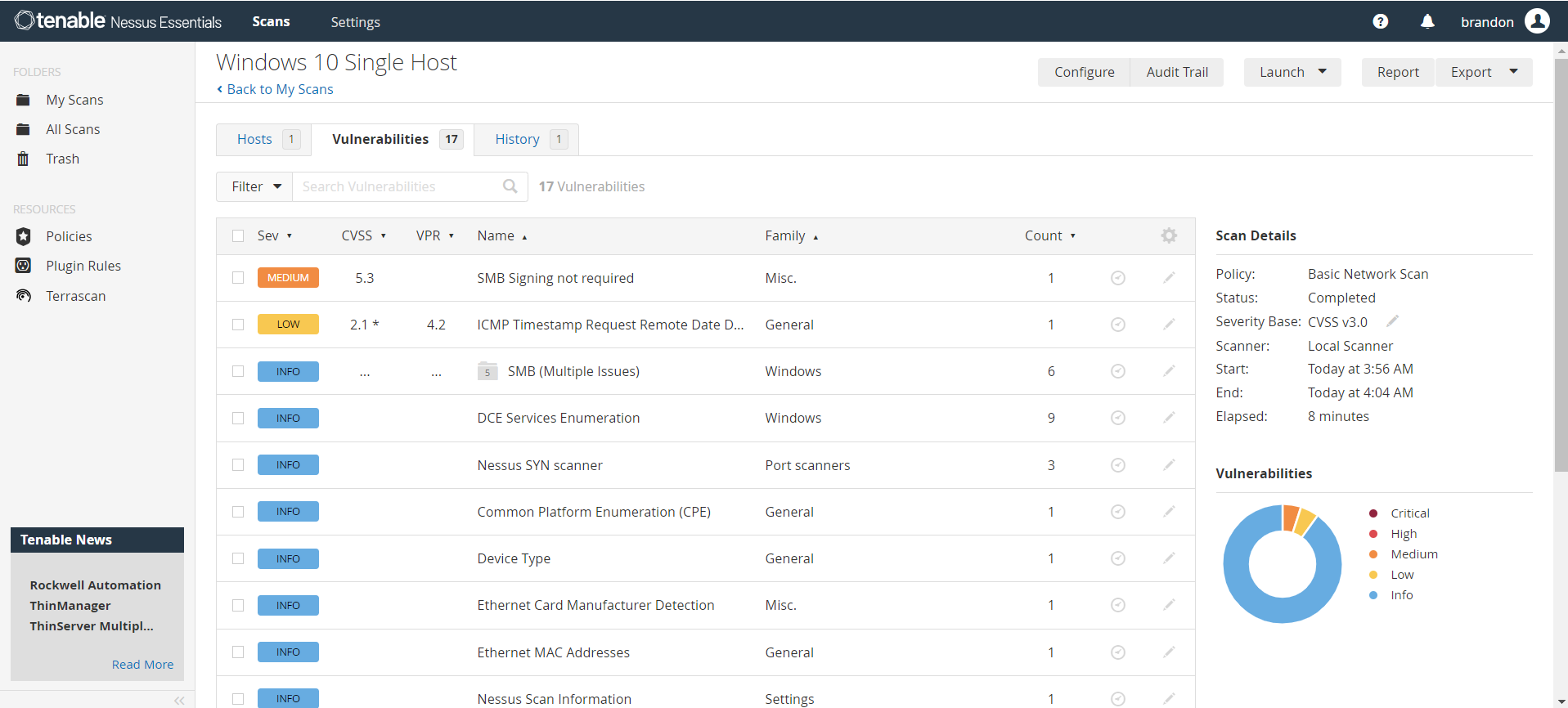Click the SMB (Multiple Issues) group folder icon
The height and width of the screenshot is (708, 1568).
coord(487,371)
